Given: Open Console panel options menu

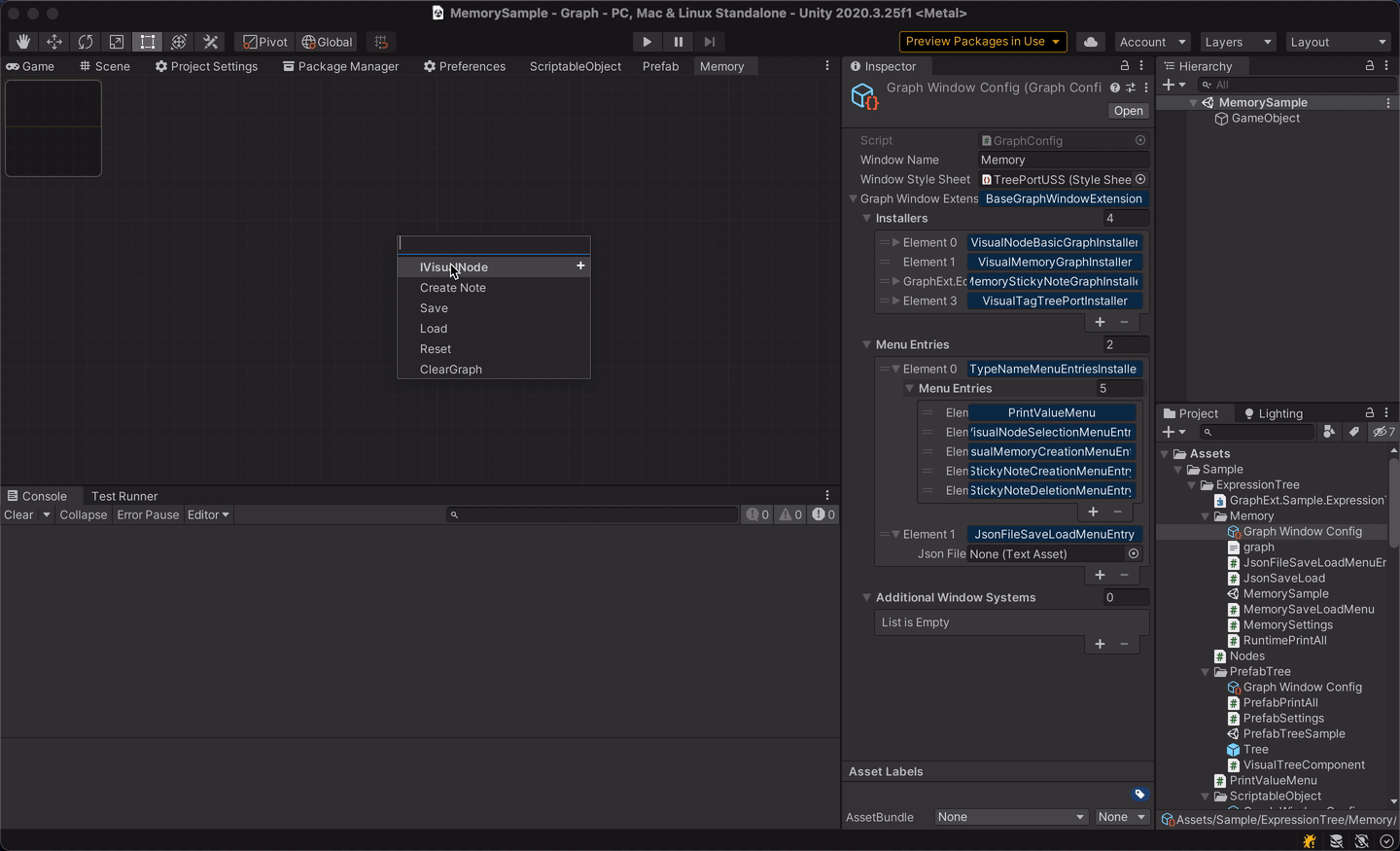Looking at the screenshot, I should pyautogui.click(x=827, y=496).
